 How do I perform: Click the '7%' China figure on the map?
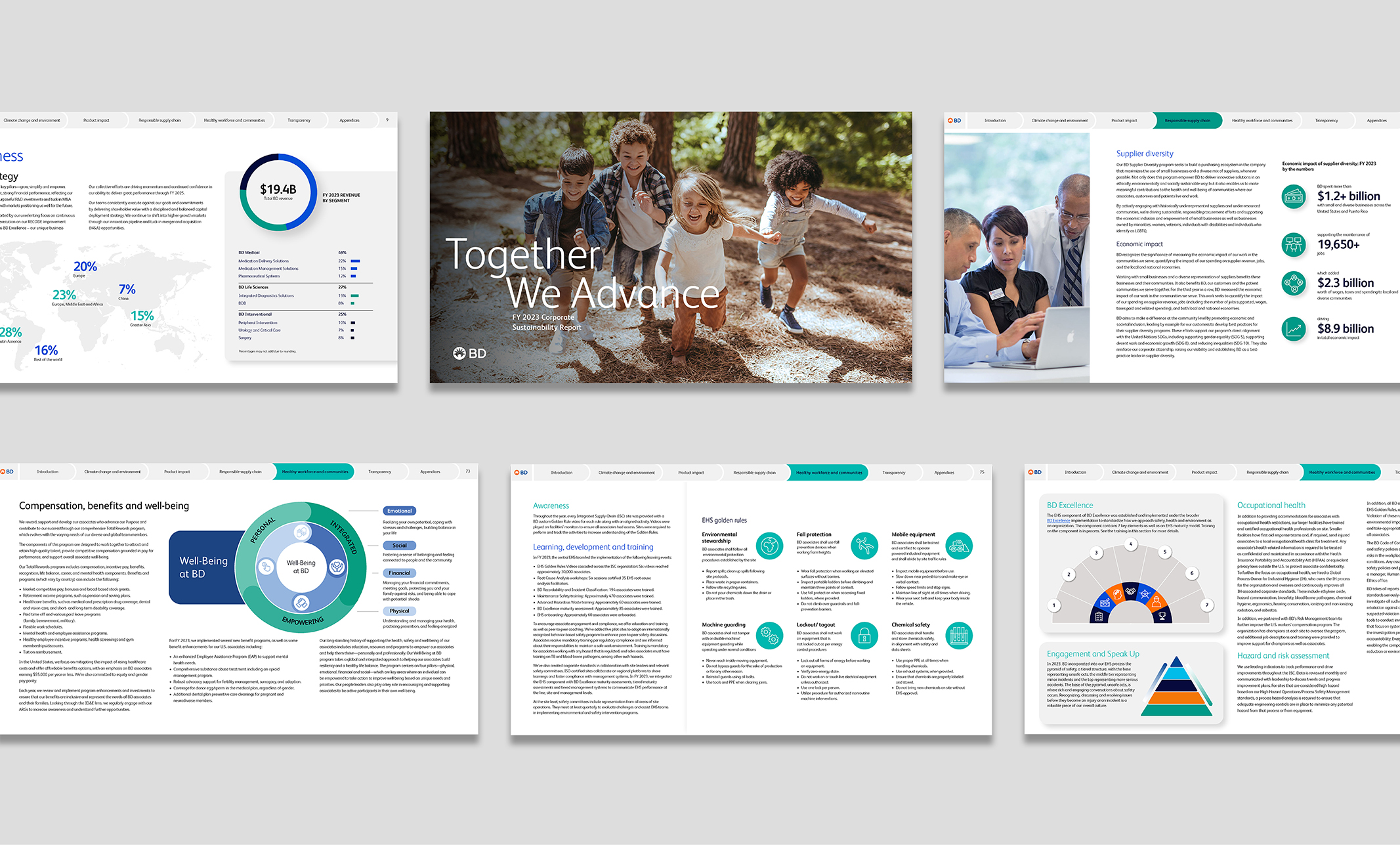coord(127,290)
